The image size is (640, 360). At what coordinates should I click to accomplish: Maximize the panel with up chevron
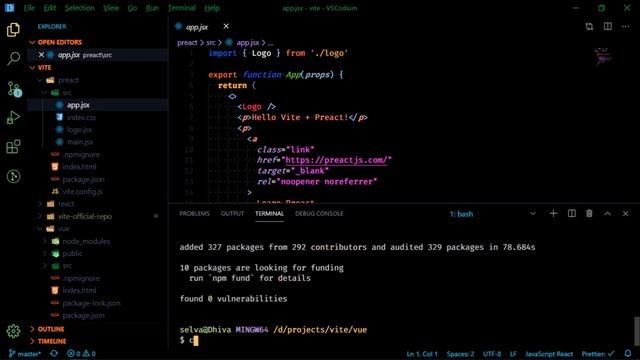pos(607,213)
